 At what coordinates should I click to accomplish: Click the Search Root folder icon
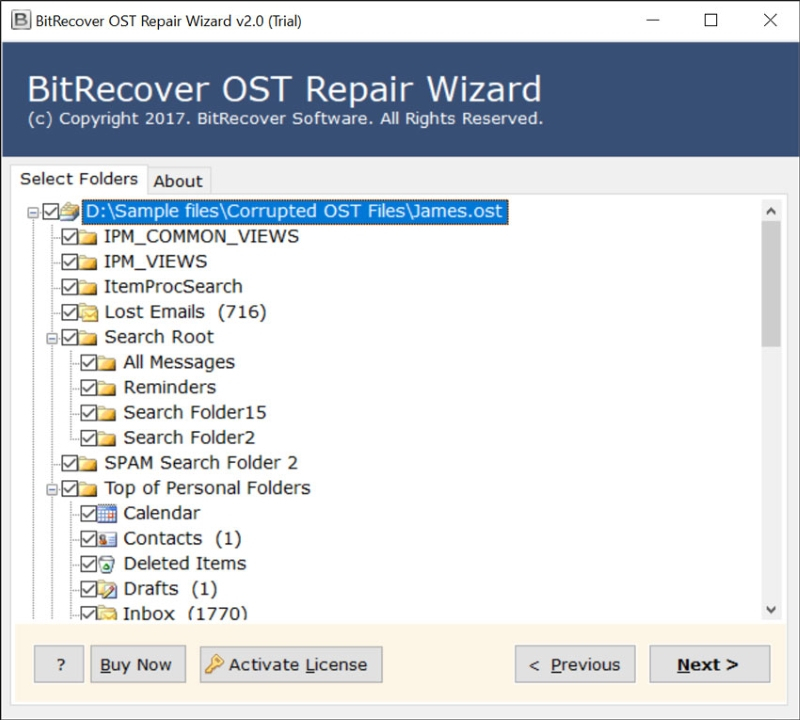pyautogui.click(x=88, y=337)
